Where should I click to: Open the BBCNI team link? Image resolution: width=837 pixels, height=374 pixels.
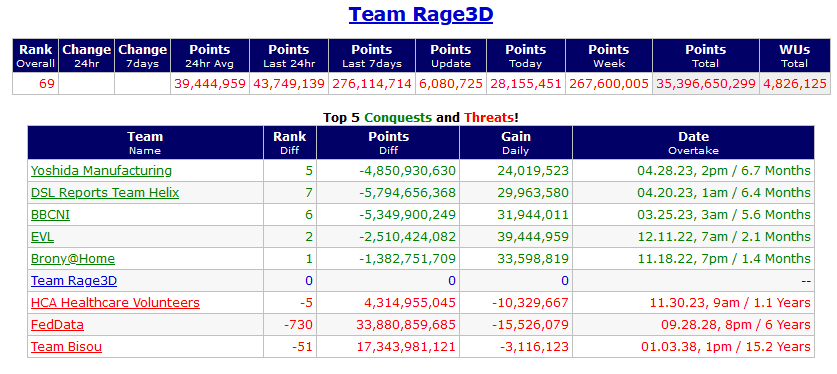(50, 214)
